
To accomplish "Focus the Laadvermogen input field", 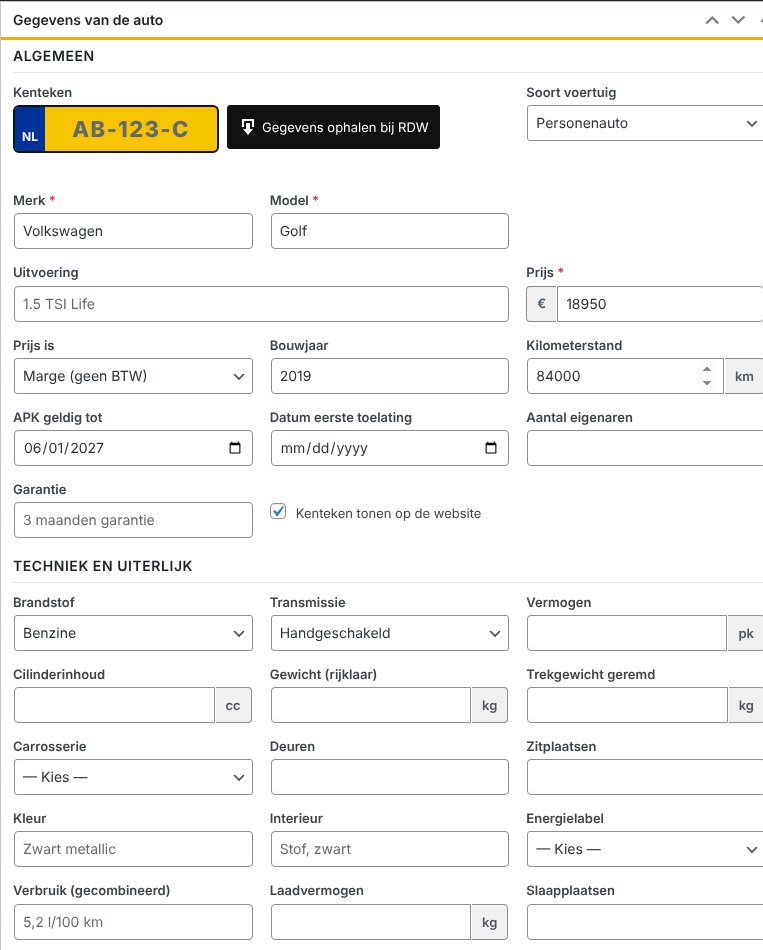I will pos(371,922).
